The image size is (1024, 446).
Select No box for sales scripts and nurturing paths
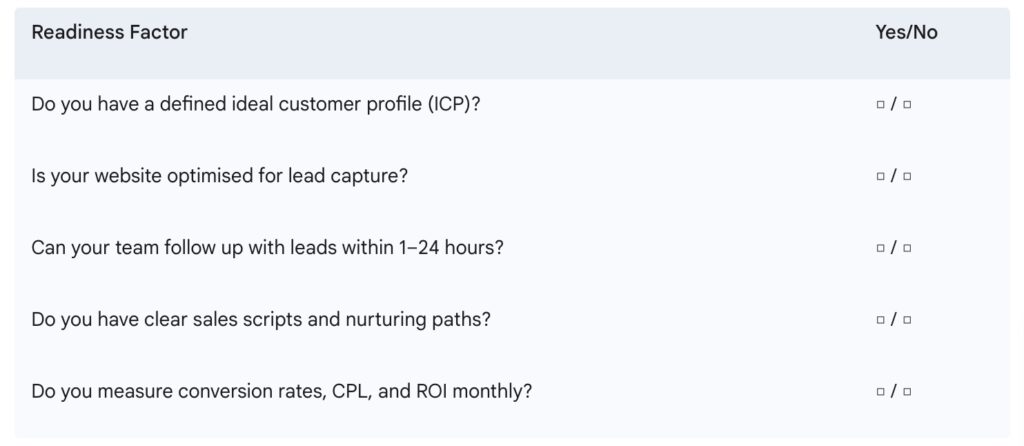click(x=907, y=320)
